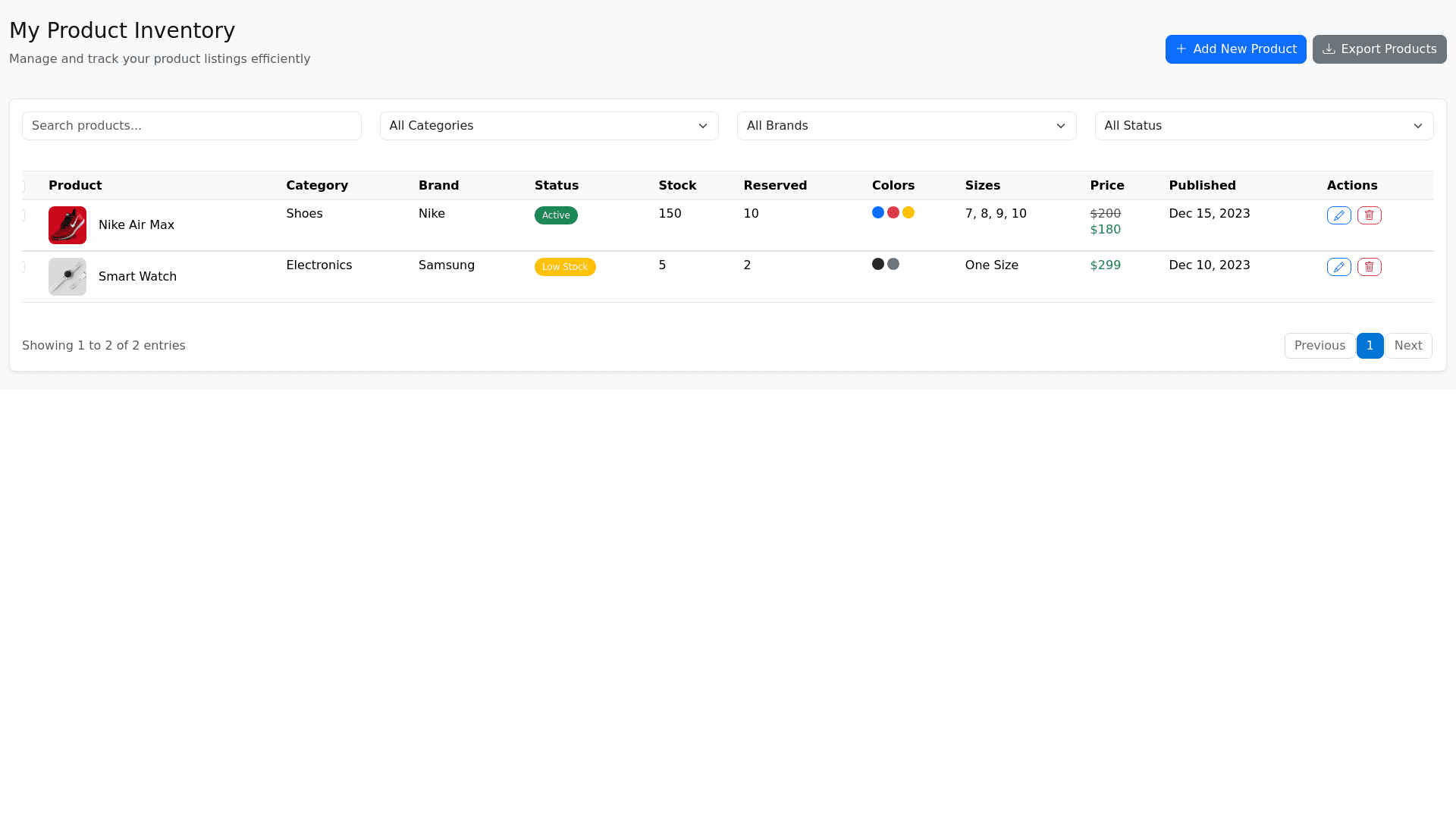Open the All Categories dropdown
Viewport: 1456px width, 819px height.
(x=549, y=126)
